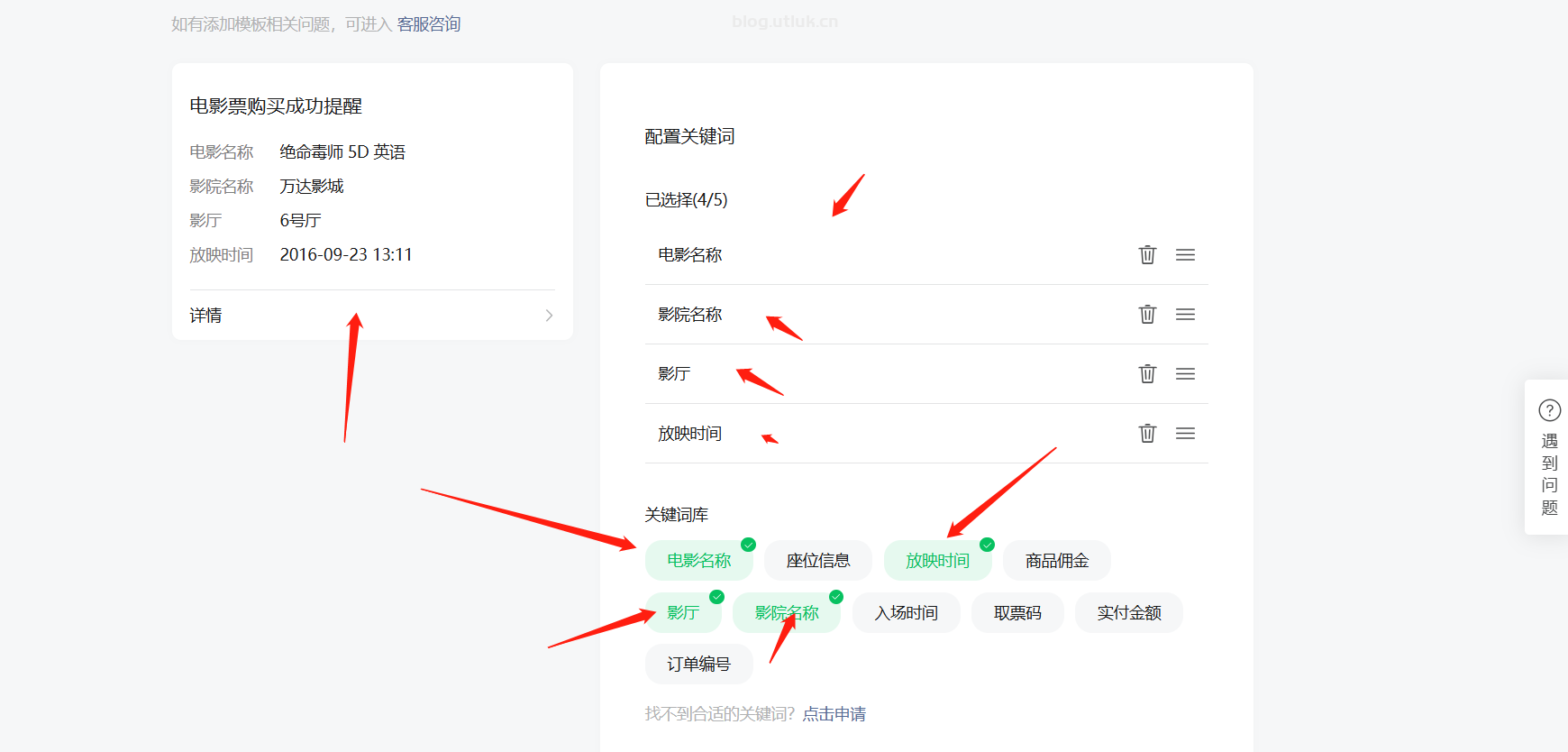Deselect the 影厅 keyword tag
The height and width of the screenshot is (752, 1568).
683,613
